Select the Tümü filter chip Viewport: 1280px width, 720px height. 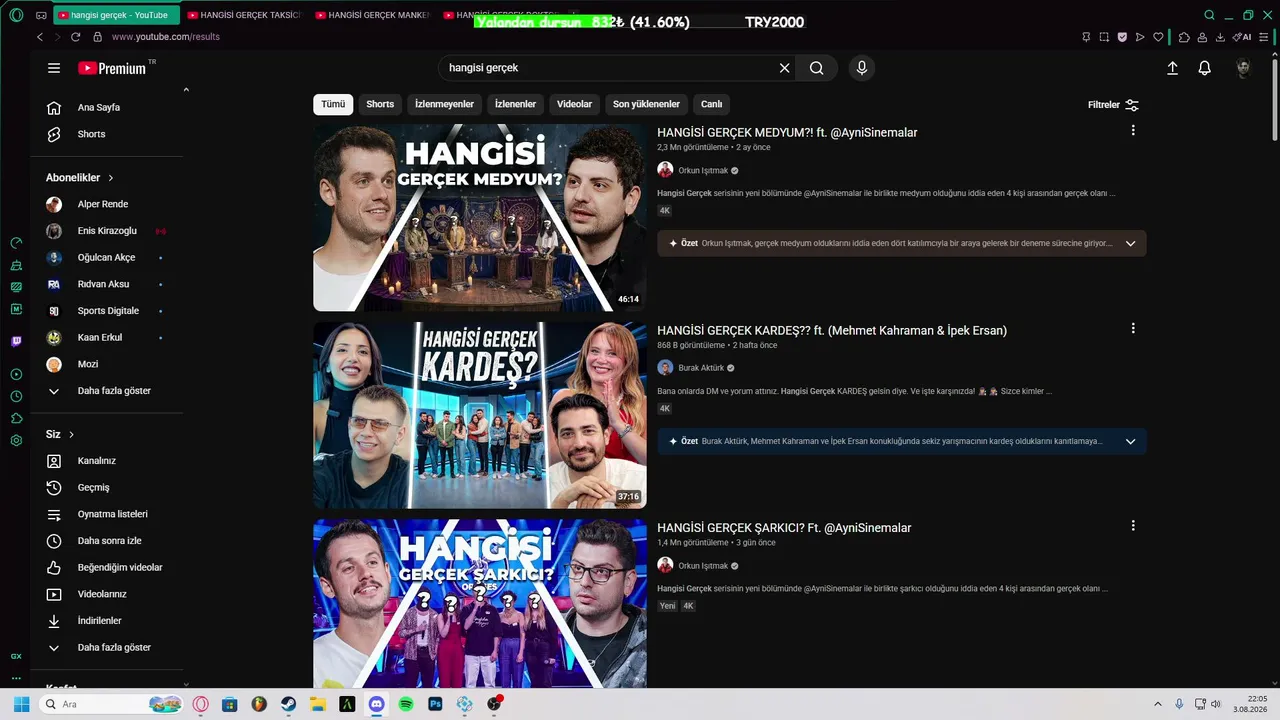[x=333, y=104]
